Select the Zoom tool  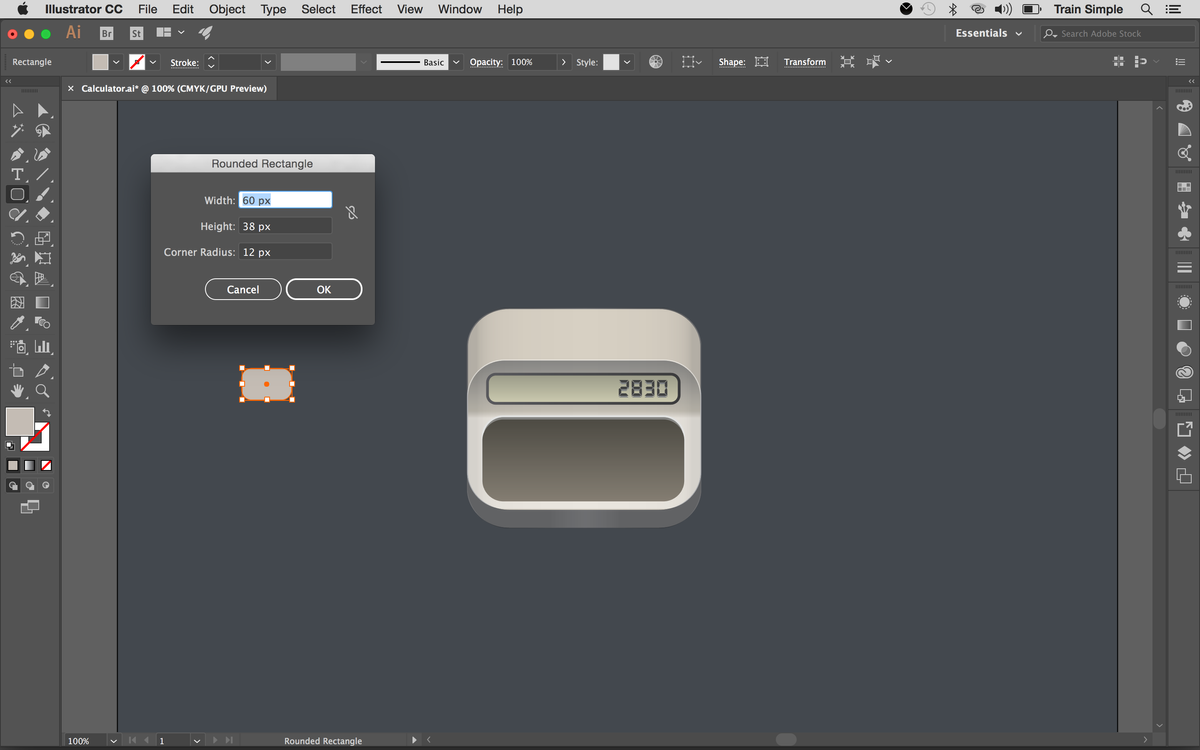tap(42, 391)
